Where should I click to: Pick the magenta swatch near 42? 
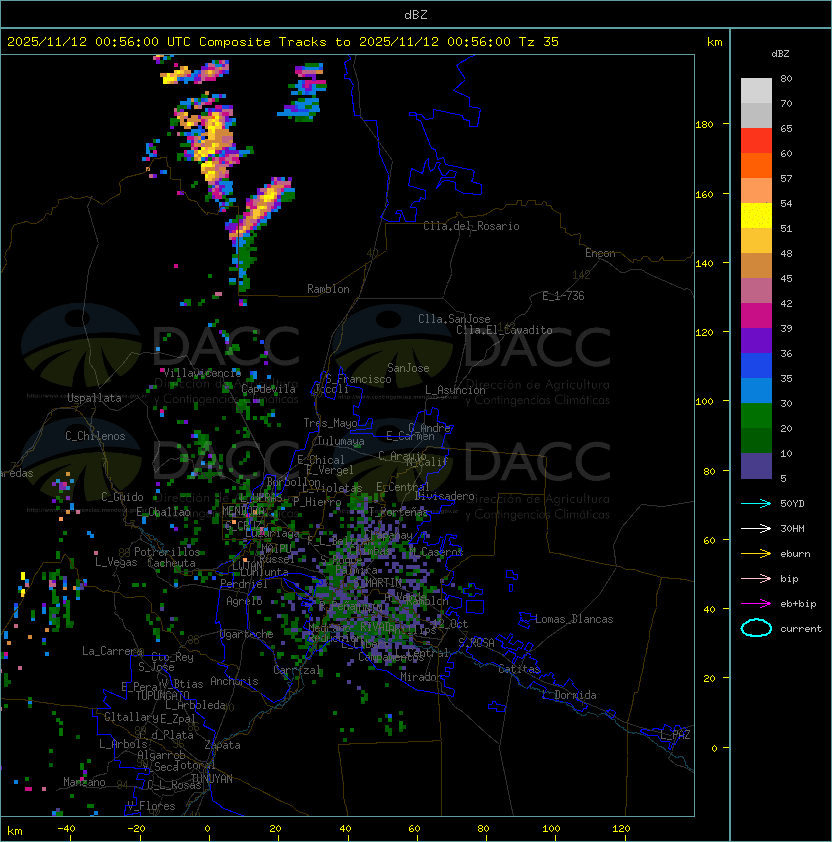click(x=756, y=315)
